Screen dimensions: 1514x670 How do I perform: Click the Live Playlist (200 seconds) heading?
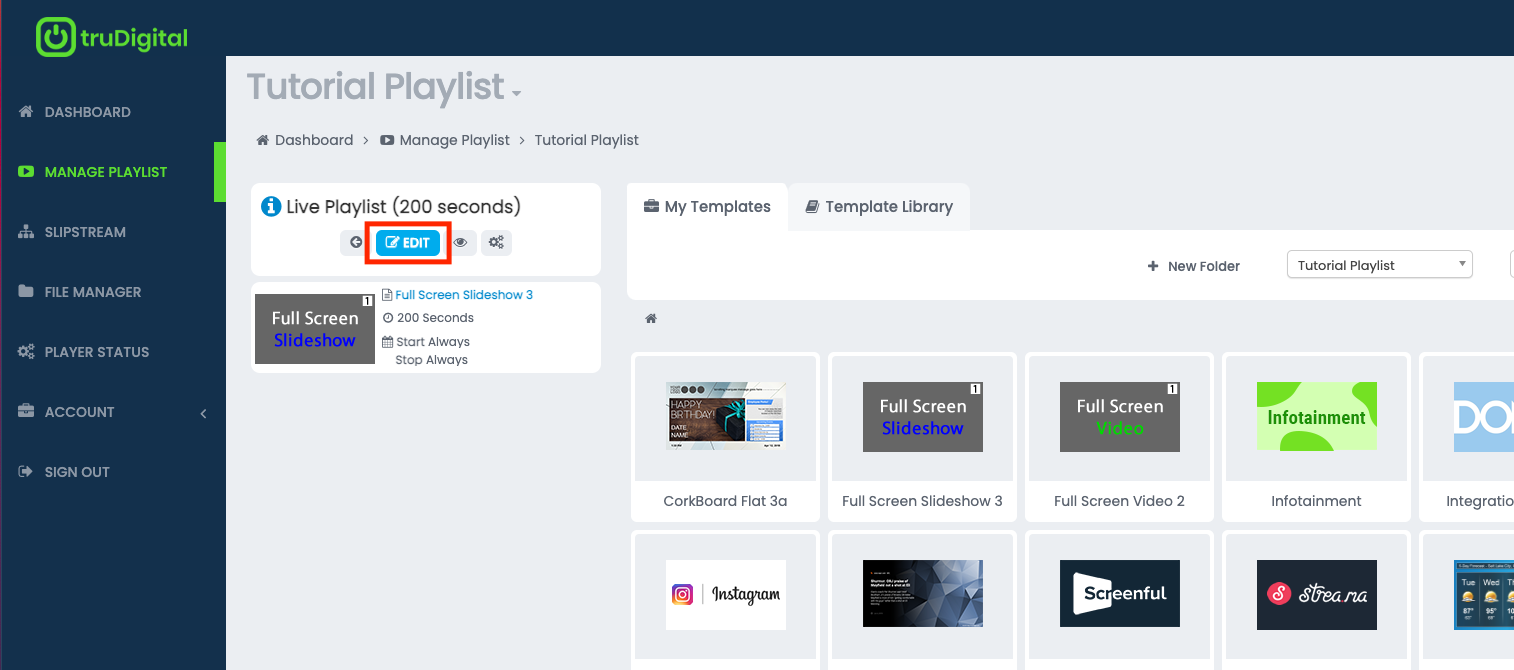(403, 207)
